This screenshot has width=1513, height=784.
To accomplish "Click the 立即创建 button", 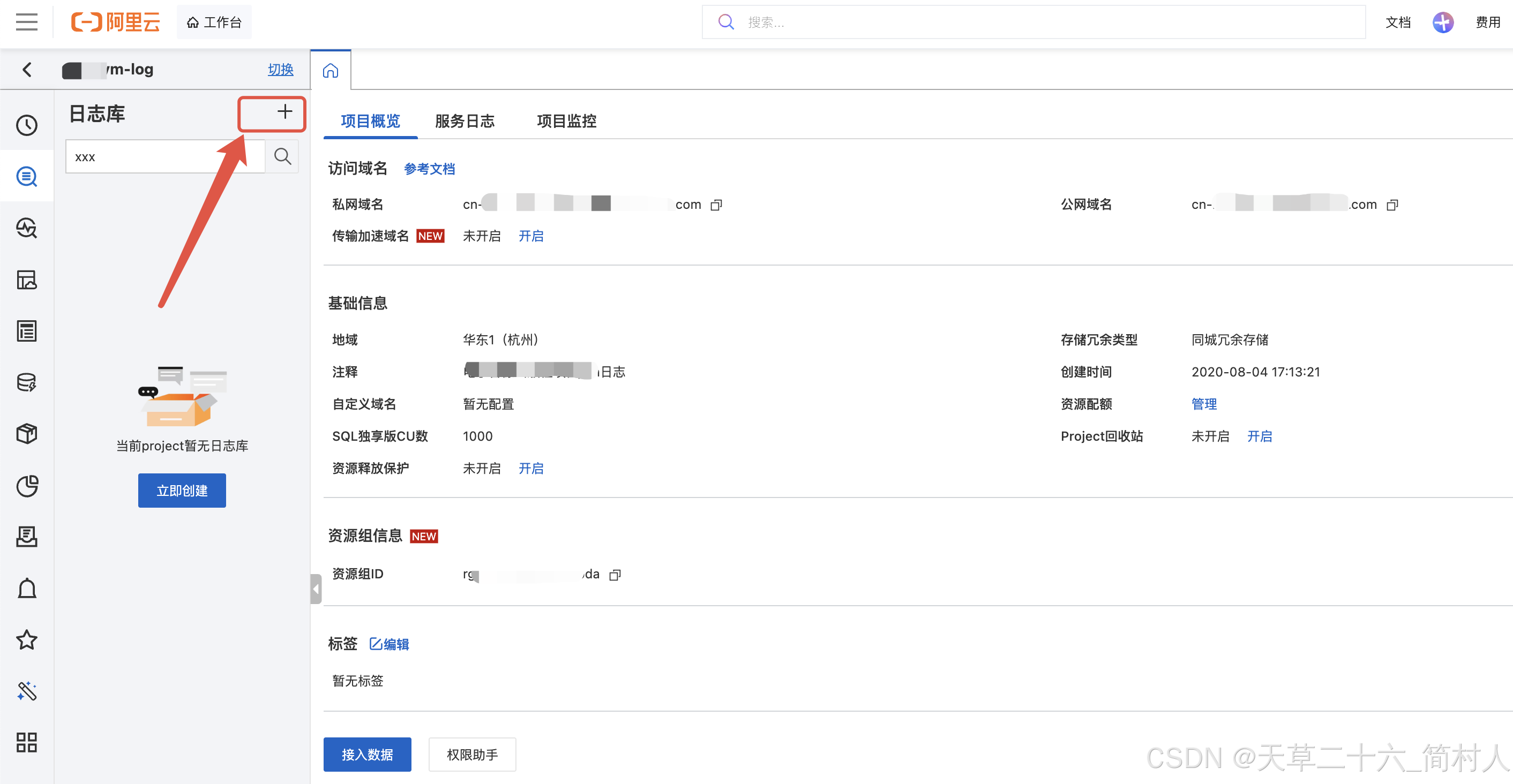I will 182,491.
